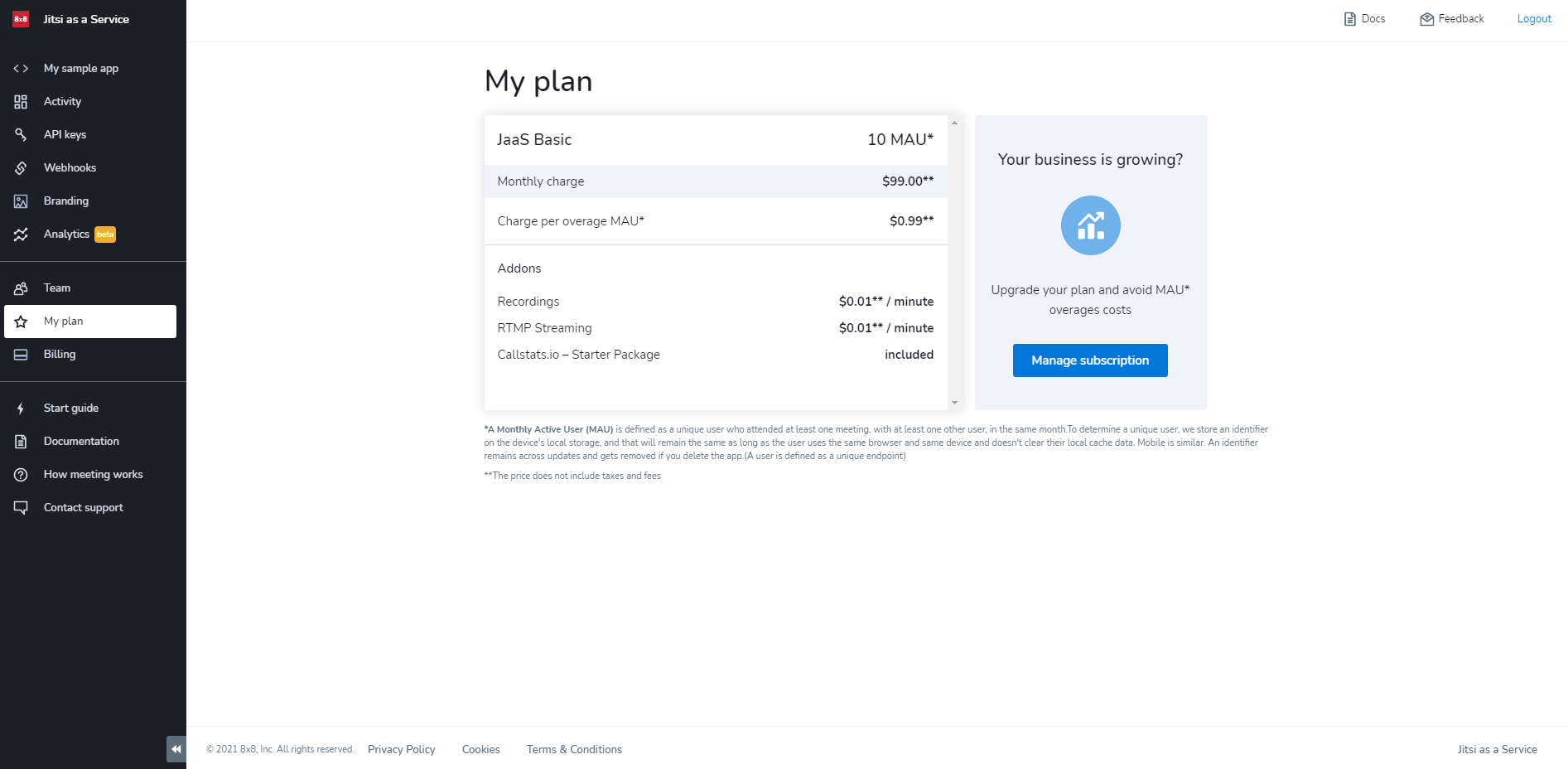Screen dimensions: 1568x769
Task: Click Manage subscription button
Action: click(1089, 360)
